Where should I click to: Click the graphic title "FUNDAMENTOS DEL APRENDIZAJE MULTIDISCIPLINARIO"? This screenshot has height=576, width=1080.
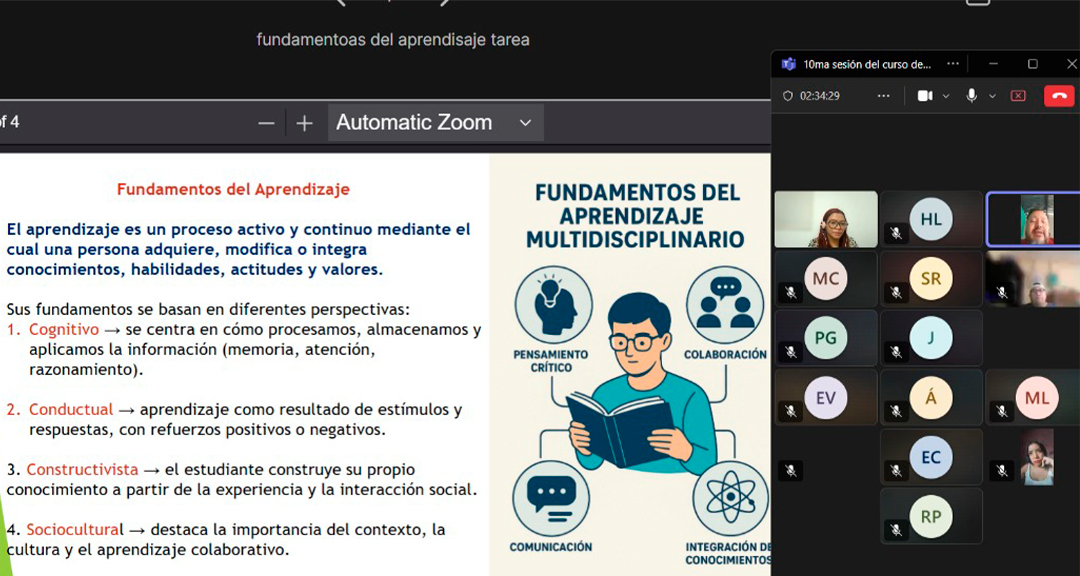click(x=637, y=216)
